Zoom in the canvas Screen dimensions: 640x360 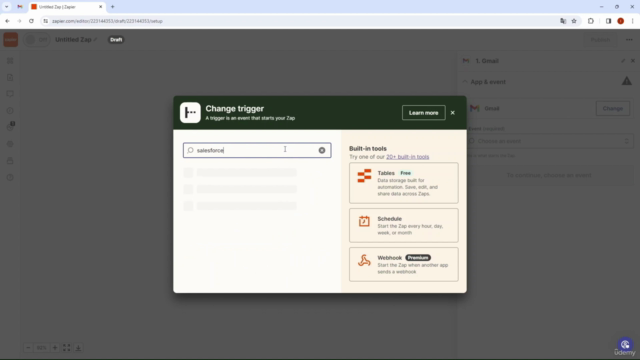[55, 348]
